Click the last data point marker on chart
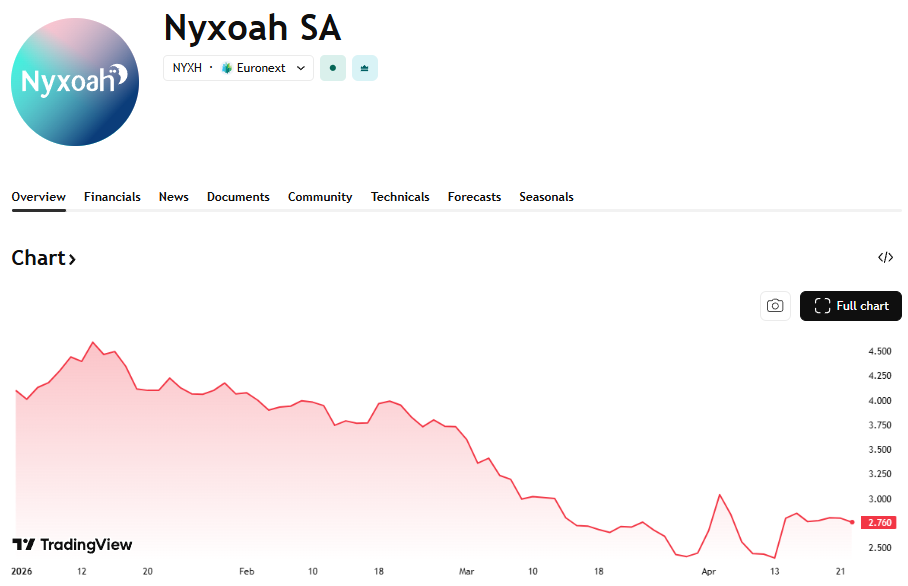908x586 pixels. pyautogui.click(x=851, y=522)
